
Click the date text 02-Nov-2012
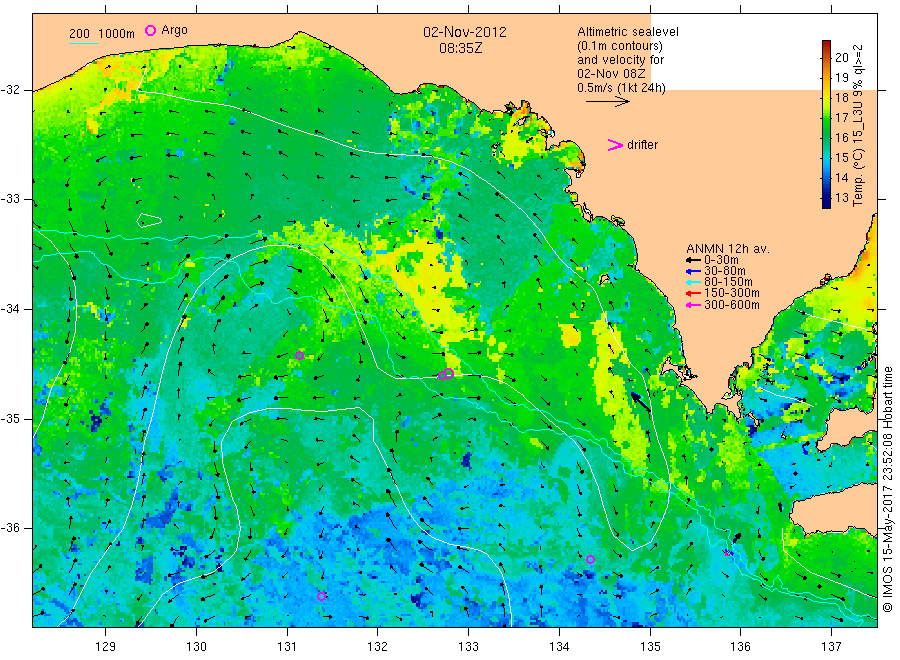465,32
